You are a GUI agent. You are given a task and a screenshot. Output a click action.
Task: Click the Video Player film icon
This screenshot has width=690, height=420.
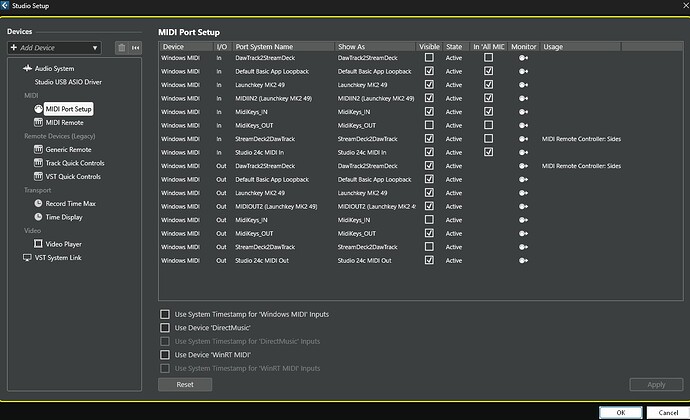(38, 244)
